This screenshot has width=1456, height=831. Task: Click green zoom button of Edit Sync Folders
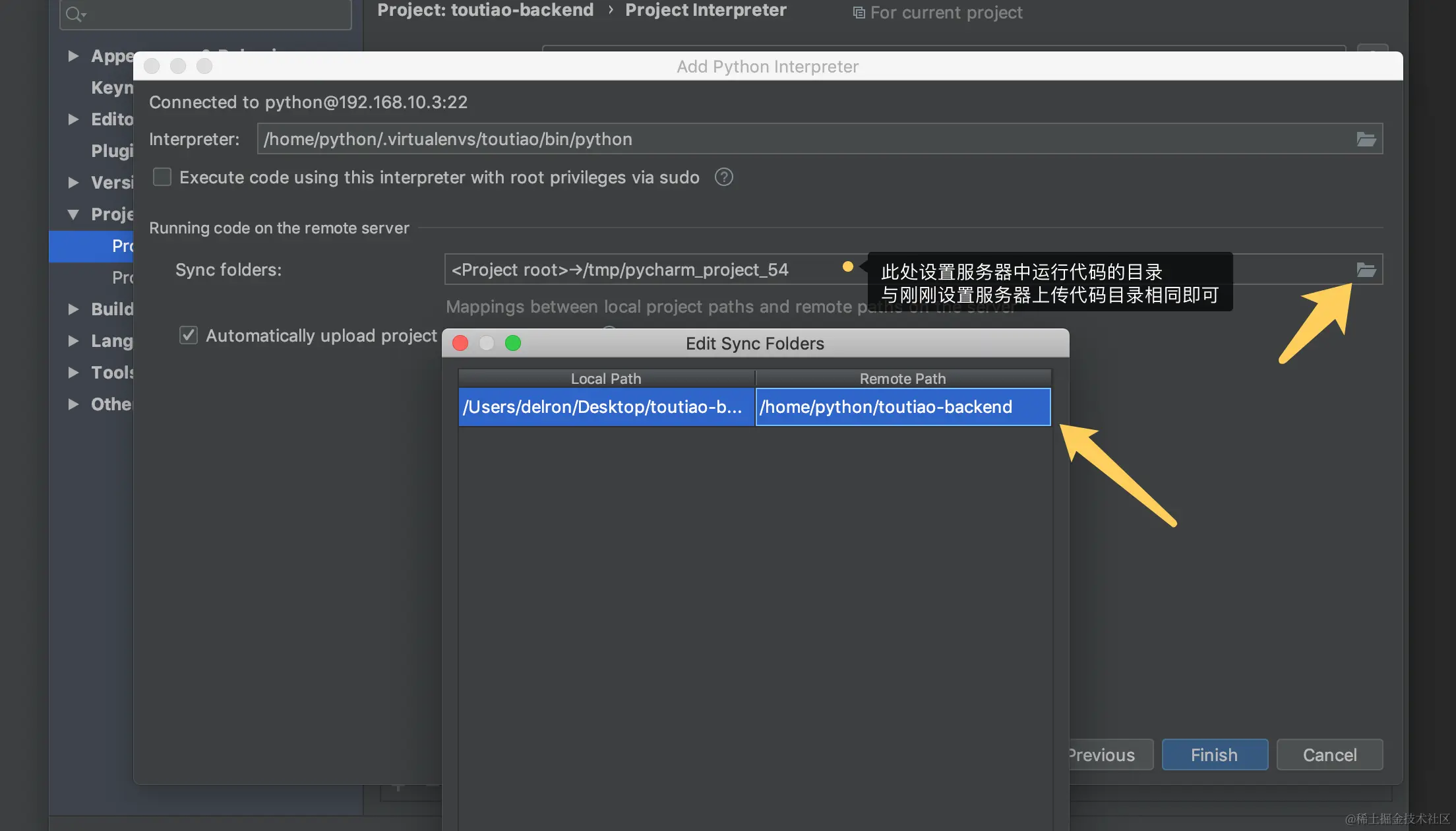tap(513, 343)
